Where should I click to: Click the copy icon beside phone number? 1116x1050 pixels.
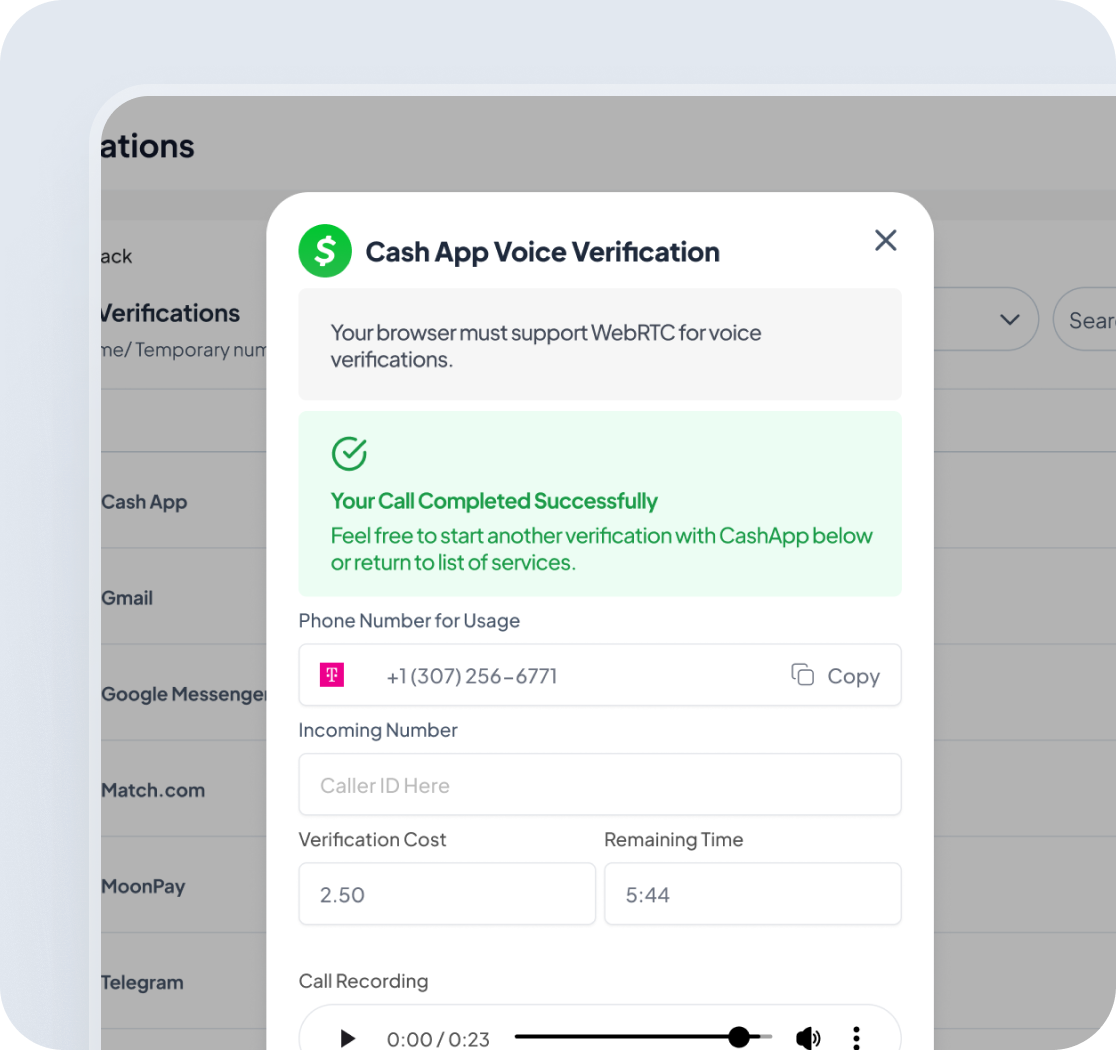coord(802,674)
